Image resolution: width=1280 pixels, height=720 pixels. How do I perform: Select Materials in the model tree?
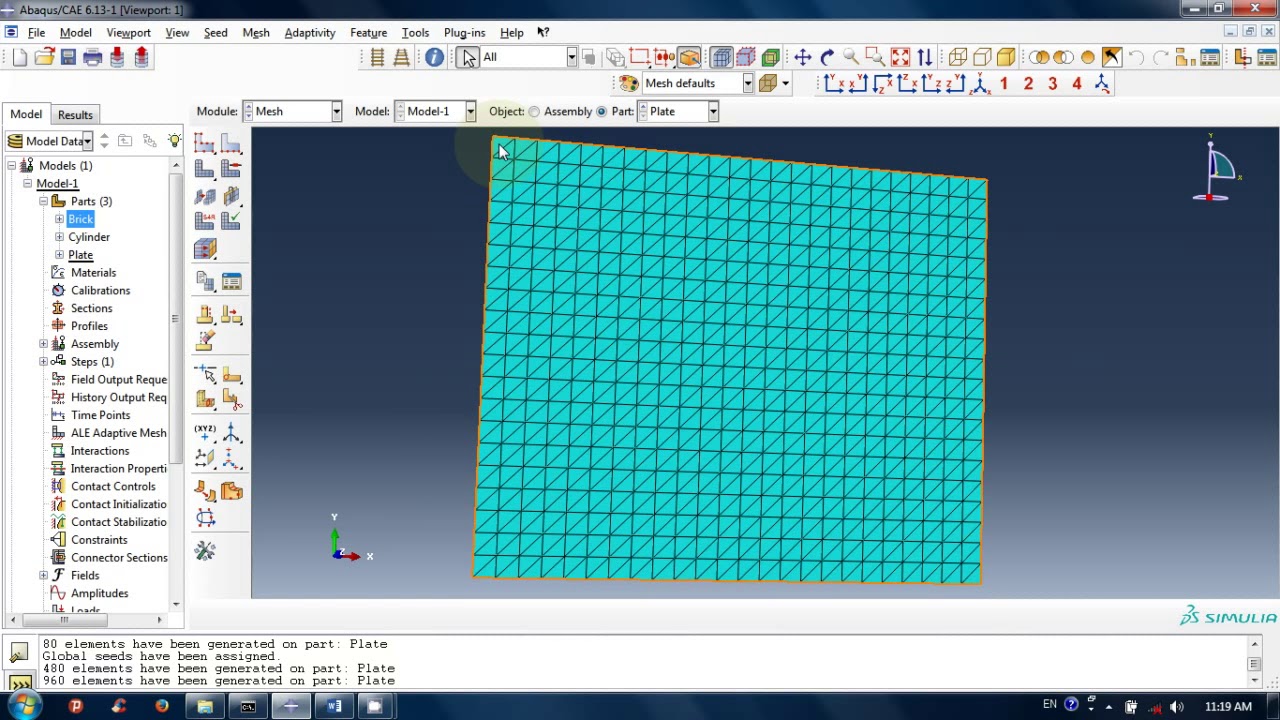(x=93, y=273)
